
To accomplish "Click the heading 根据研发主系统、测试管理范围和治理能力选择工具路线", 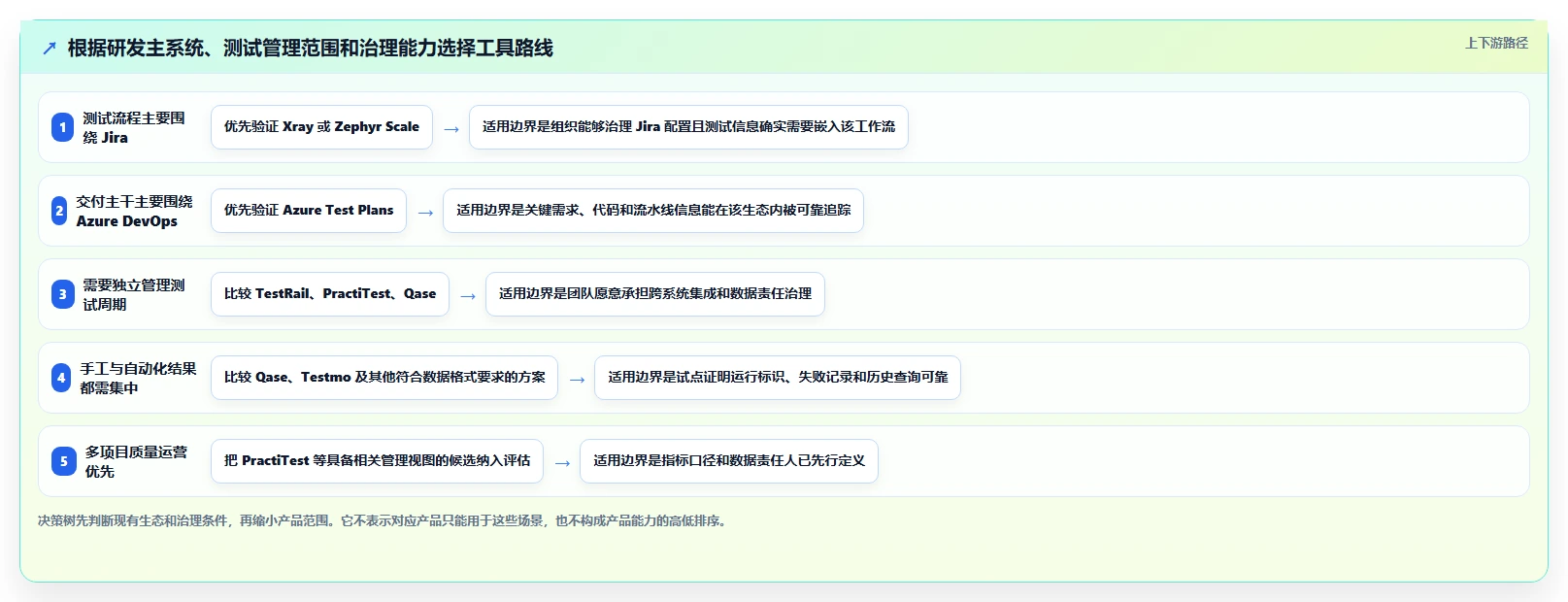I will click(310, 49).
